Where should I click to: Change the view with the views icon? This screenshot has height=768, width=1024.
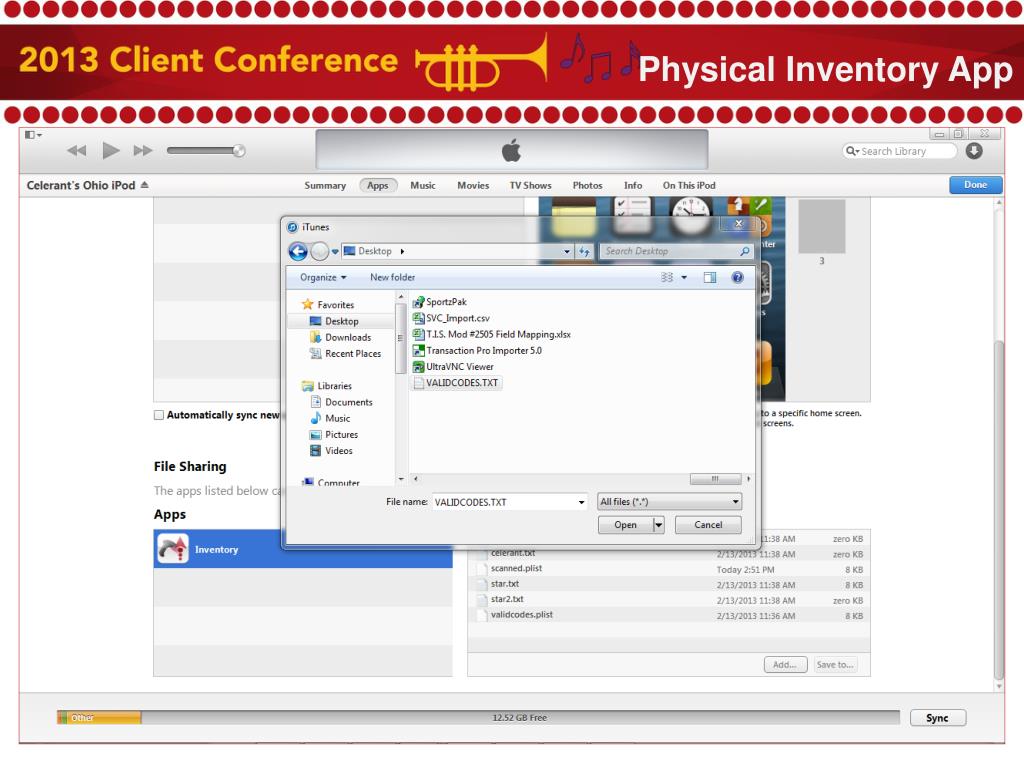coord(667,278)
